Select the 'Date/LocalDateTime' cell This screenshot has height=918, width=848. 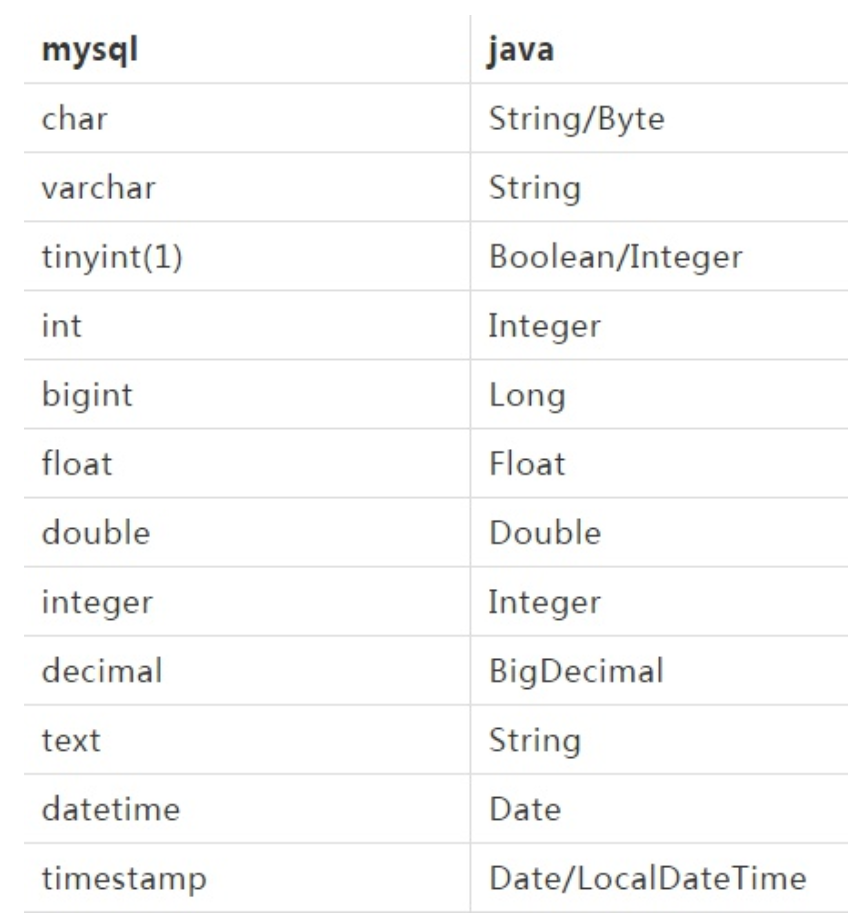coord(647,878)
